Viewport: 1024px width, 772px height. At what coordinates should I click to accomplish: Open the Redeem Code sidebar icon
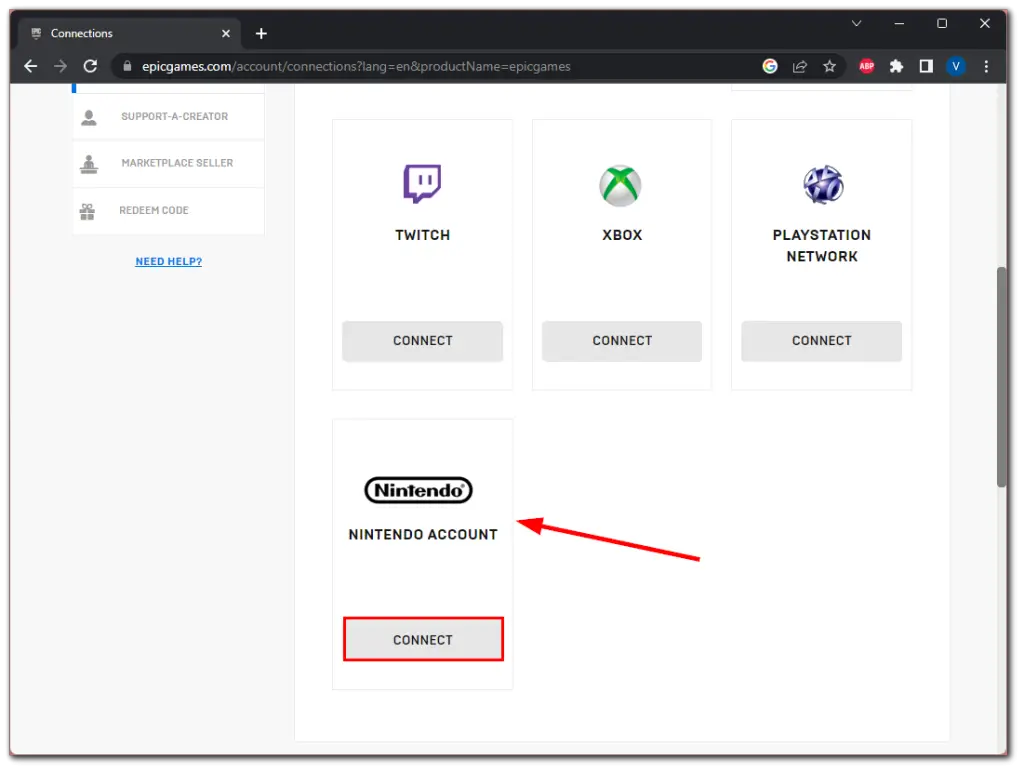tap(89, 210)
